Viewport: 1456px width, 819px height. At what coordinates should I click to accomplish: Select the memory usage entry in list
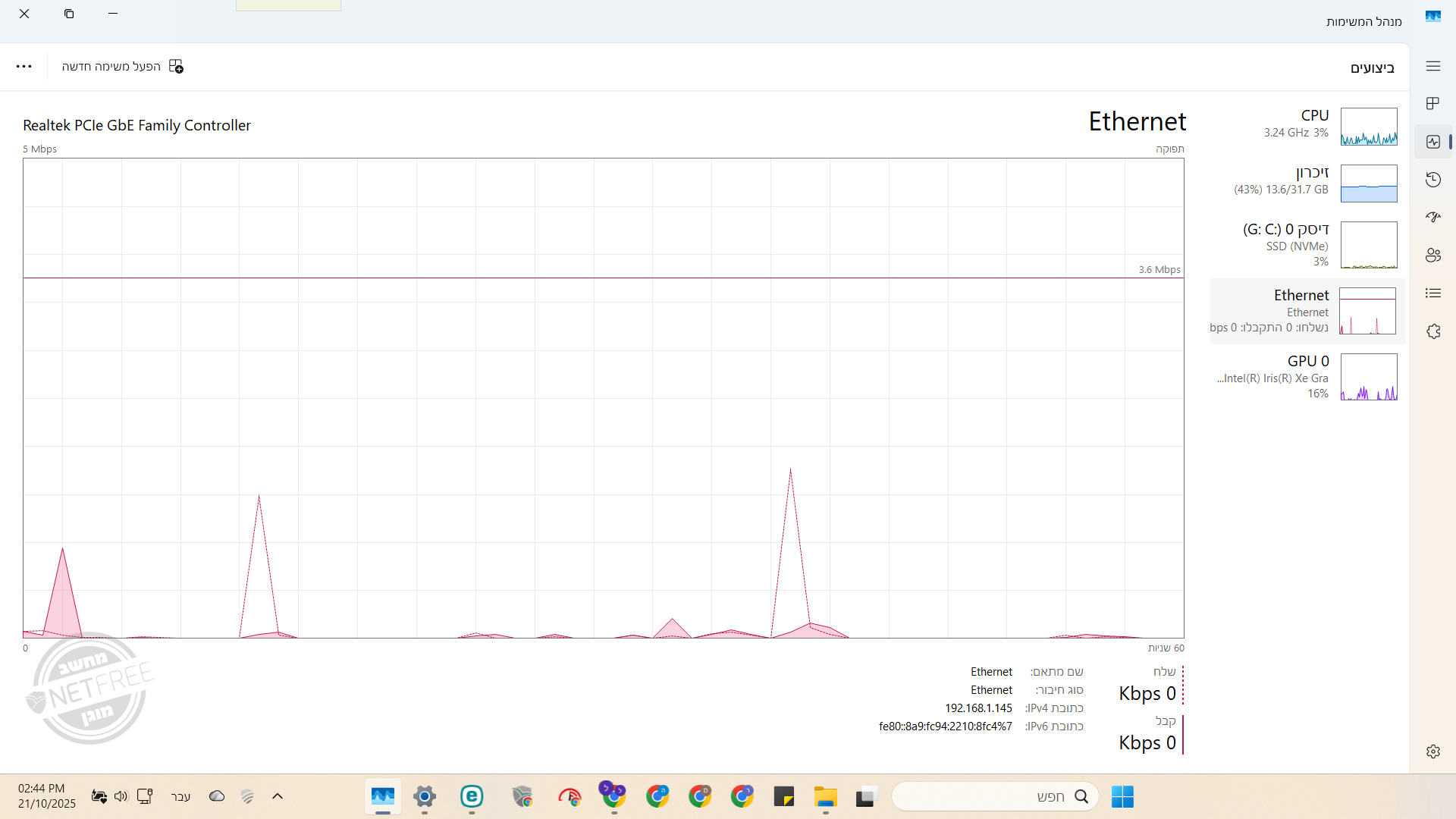pos(1306,183)
